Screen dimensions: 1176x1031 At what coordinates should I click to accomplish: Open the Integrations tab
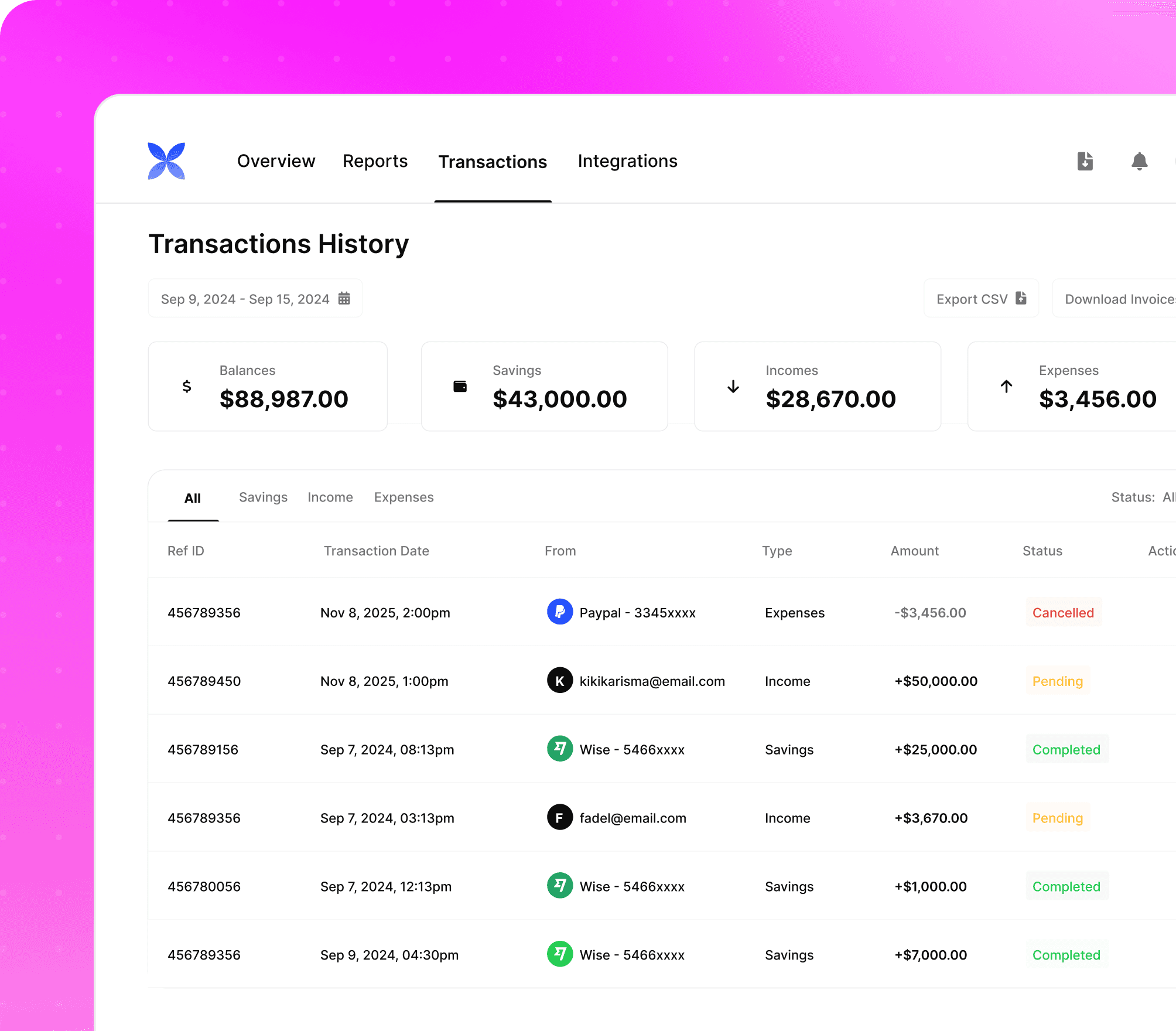[x=627, y=161]
